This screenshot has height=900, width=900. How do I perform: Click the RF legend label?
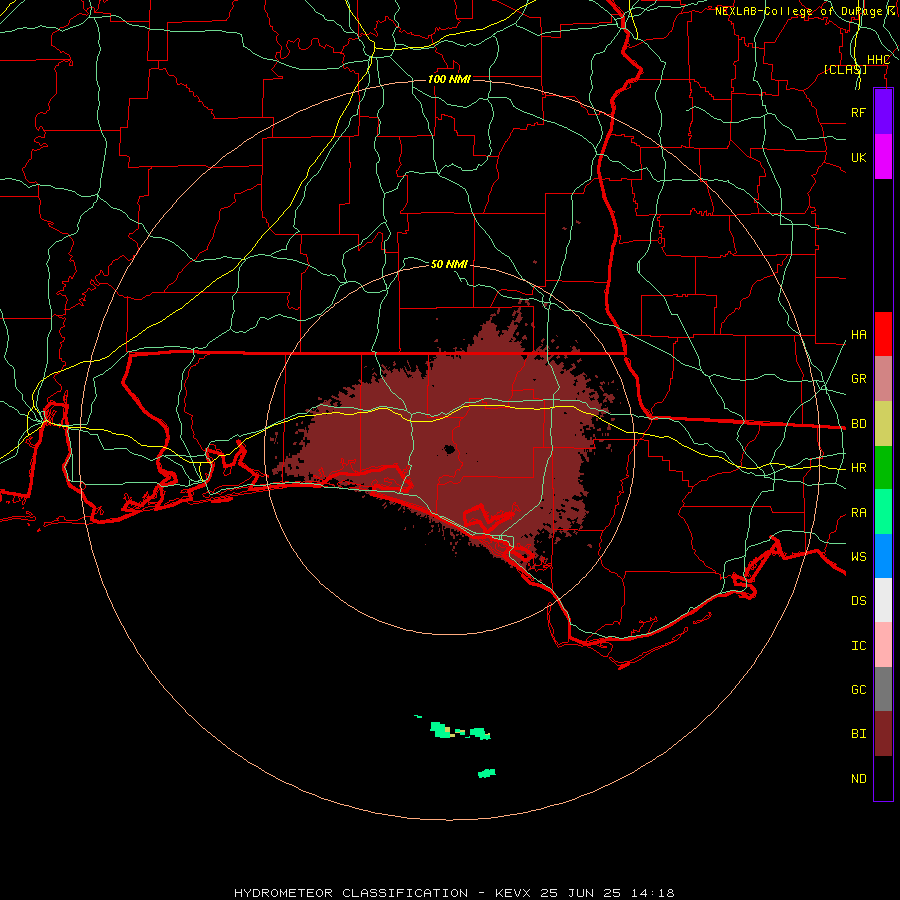tap(858, 112)
